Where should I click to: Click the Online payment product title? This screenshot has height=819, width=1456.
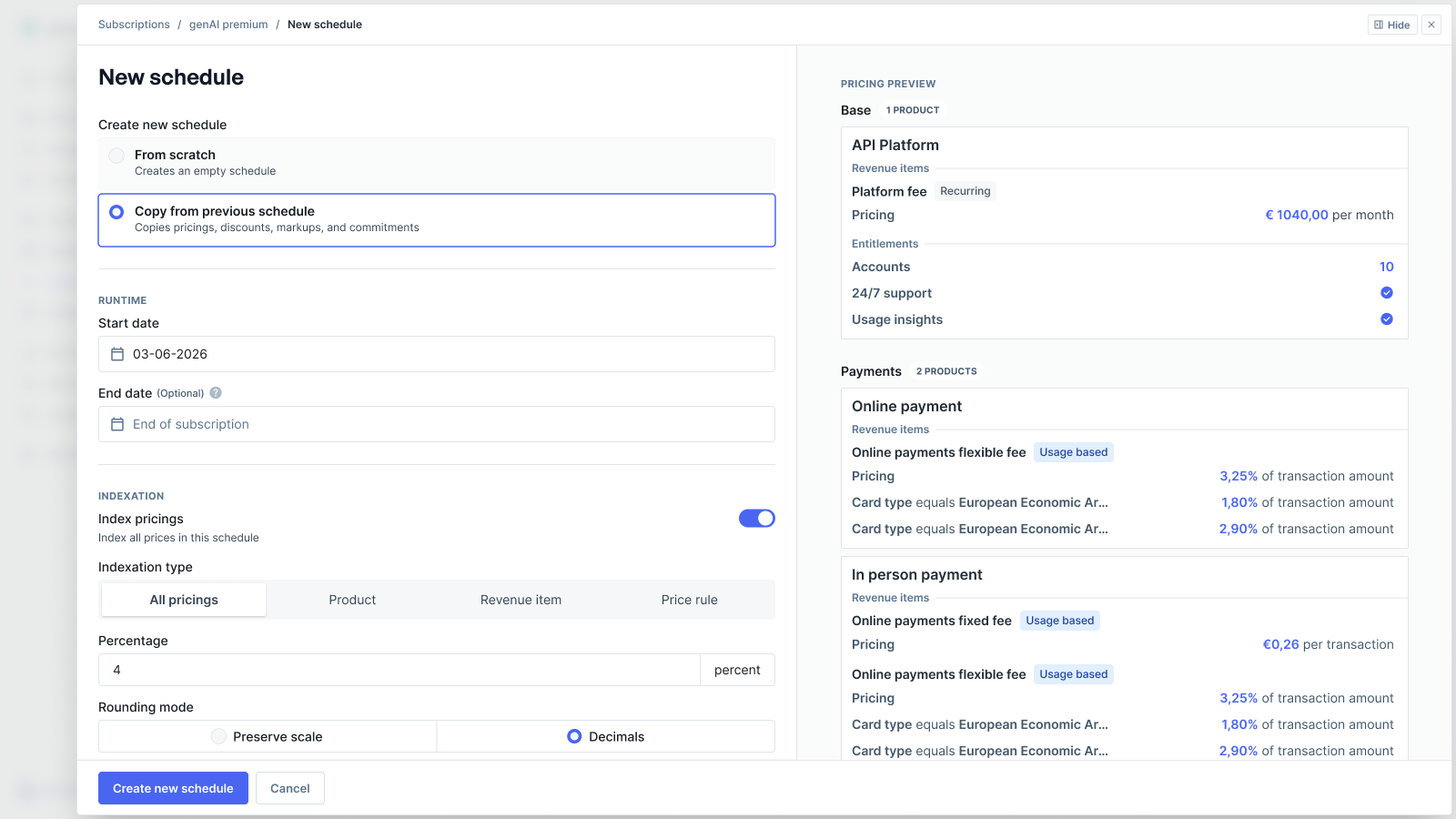click(x=906, y=406)
